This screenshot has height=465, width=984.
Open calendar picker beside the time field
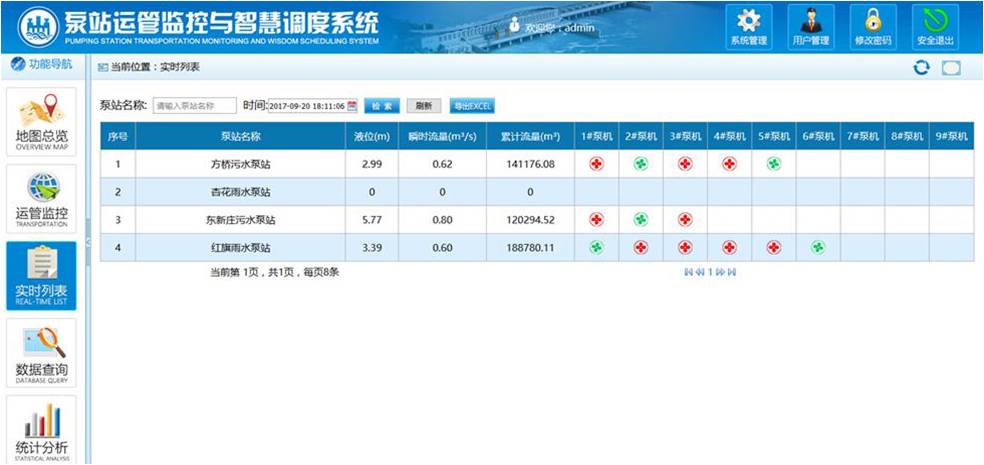tap(352, 106)
